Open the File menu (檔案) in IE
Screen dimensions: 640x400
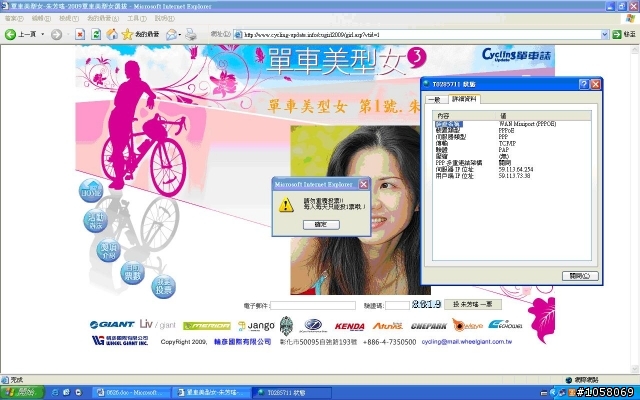(x=14, y=18)
